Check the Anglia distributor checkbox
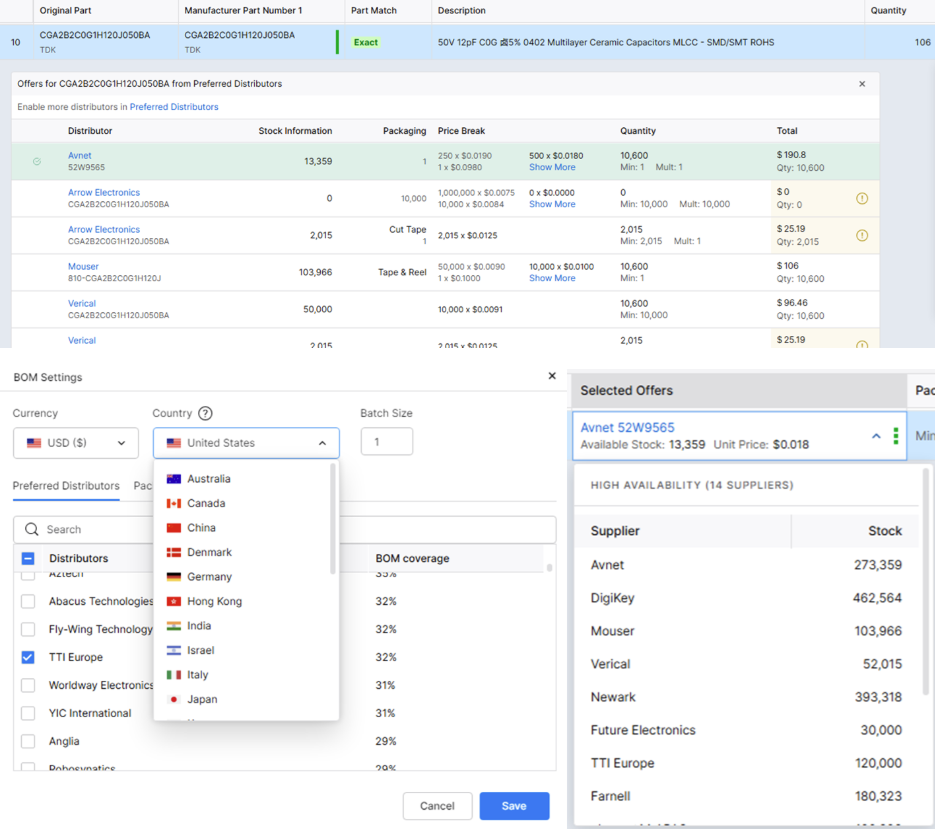935x829 pixels. click(x=28, y=741)
